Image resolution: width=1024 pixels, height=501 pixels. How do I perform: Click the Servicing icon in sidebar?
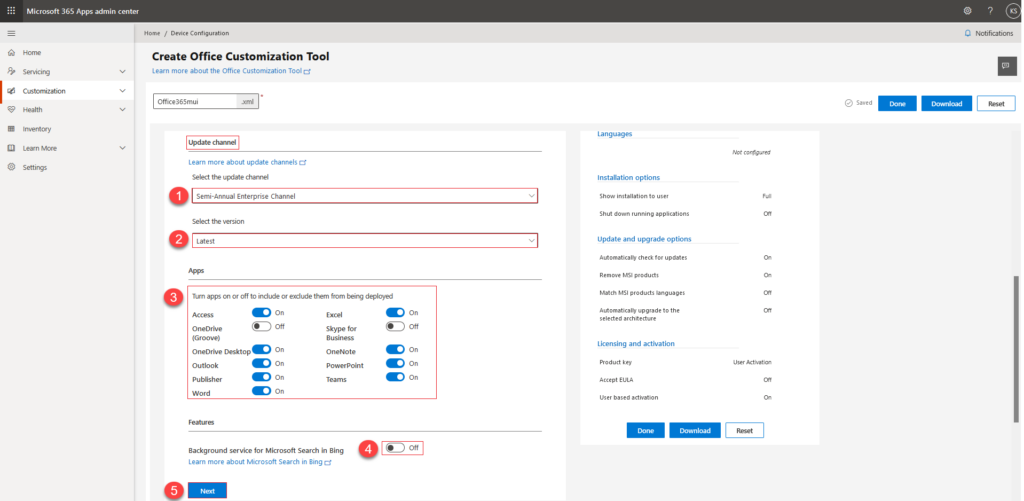tap(11, 71)
